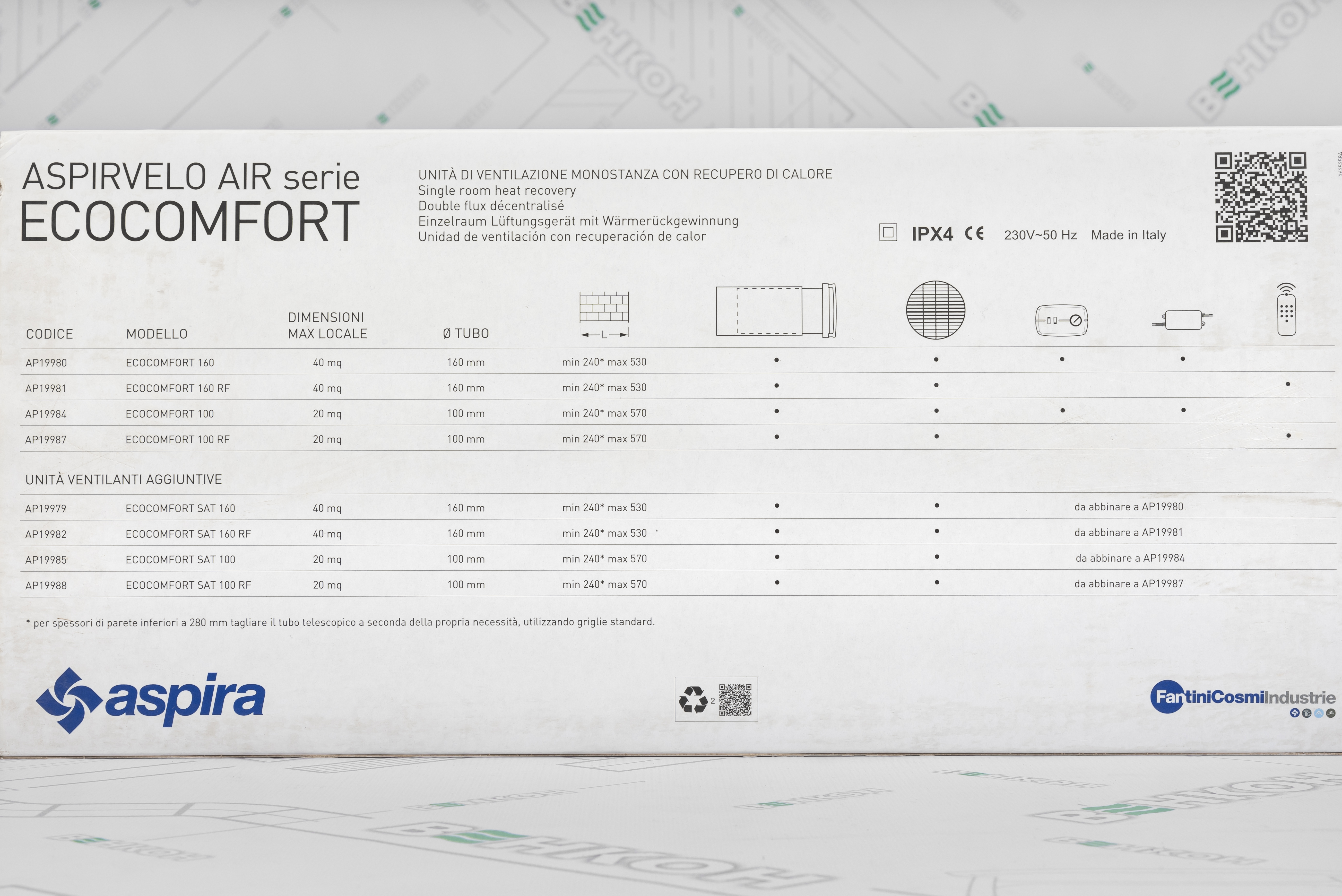The image size is (1342, 896).
Task: Click model ECOCOMFORT SAT 160 RF
Action: pyautogui.click(x=188, y=534)
